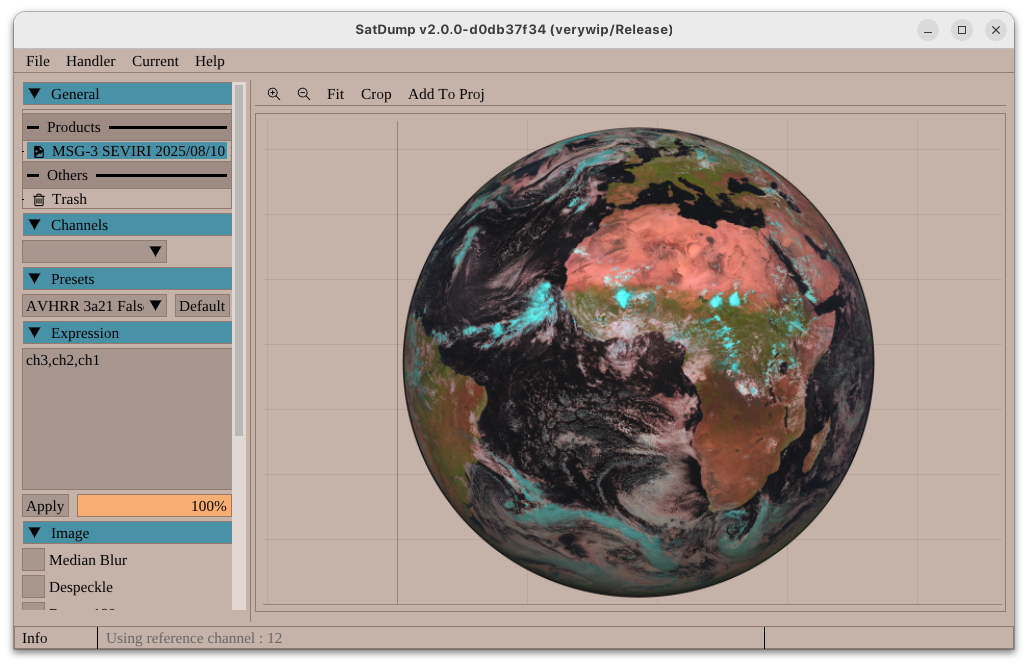
Task: Click Add To Proj in toolbar
Action: click(446, 94)
